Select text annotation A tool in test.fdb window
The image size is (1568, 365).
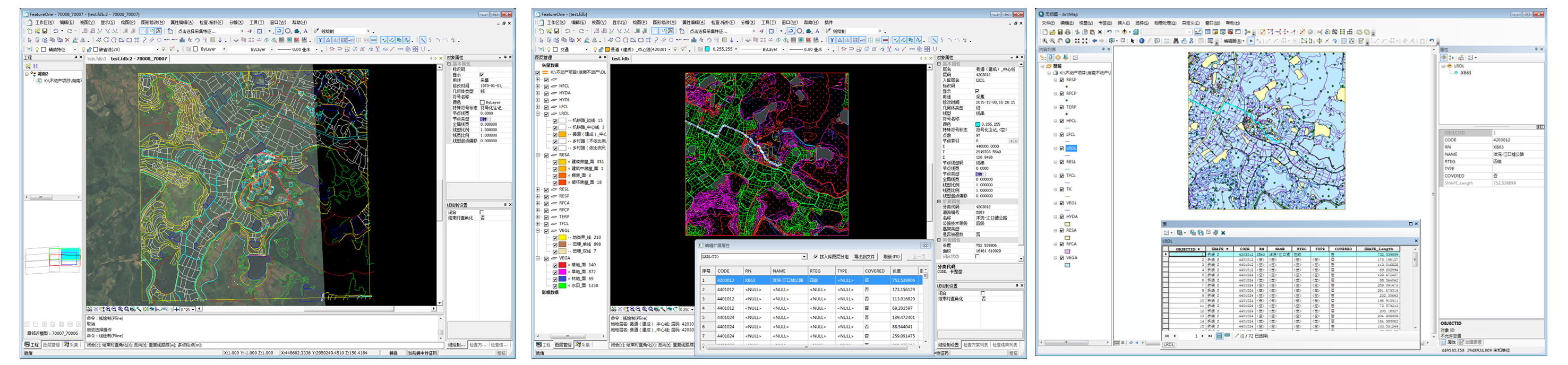coord(818,31)
